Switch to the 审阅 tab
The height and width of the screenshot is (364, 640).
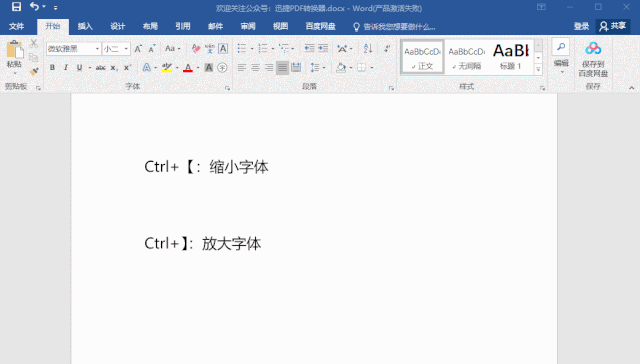point(248,27)
